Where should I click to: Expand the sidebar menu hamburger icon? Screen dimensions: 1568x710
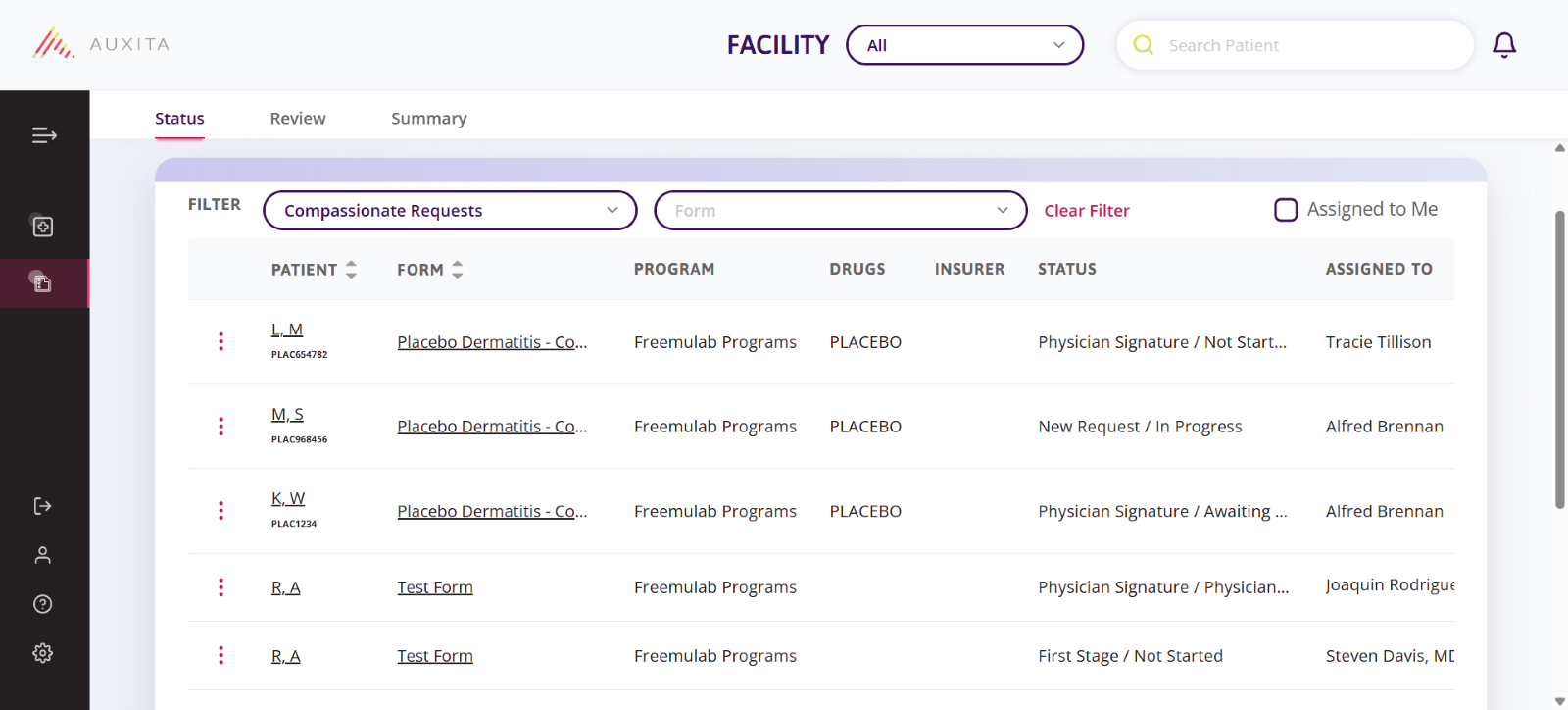pyautogui.click(x=44, y=135)
